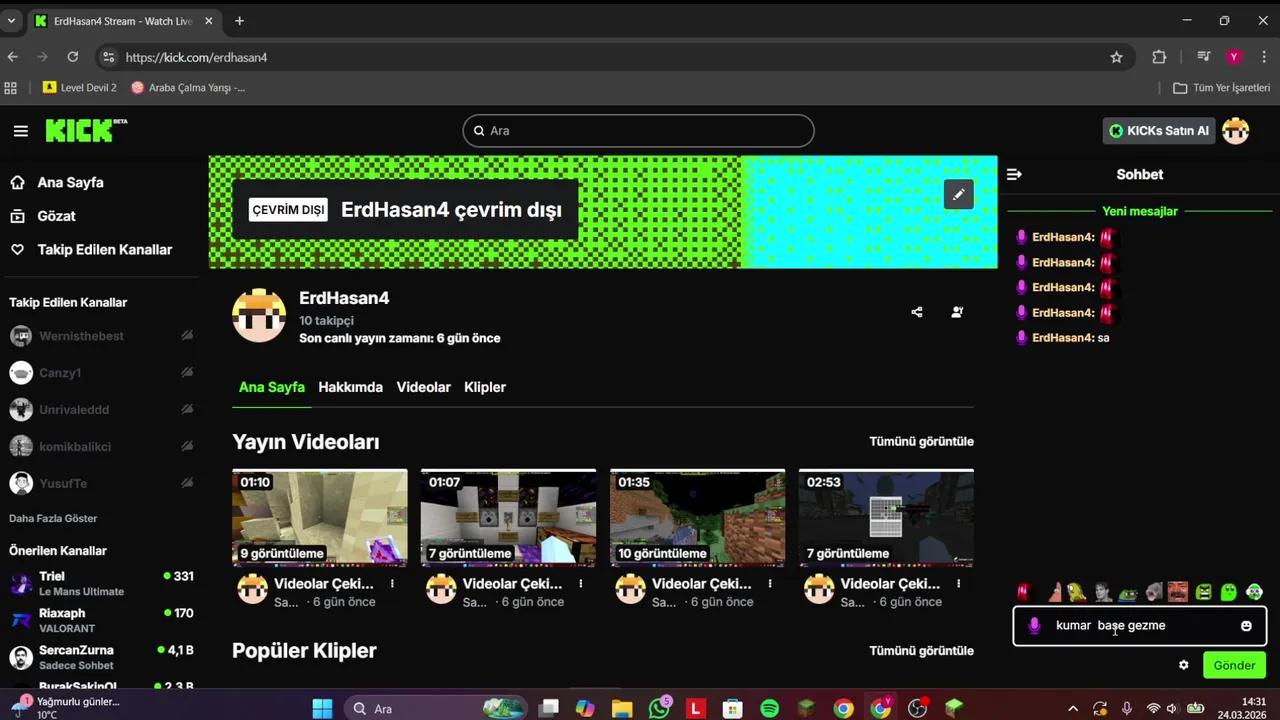Open the emoji picker in chat input

click(1246, 626)
